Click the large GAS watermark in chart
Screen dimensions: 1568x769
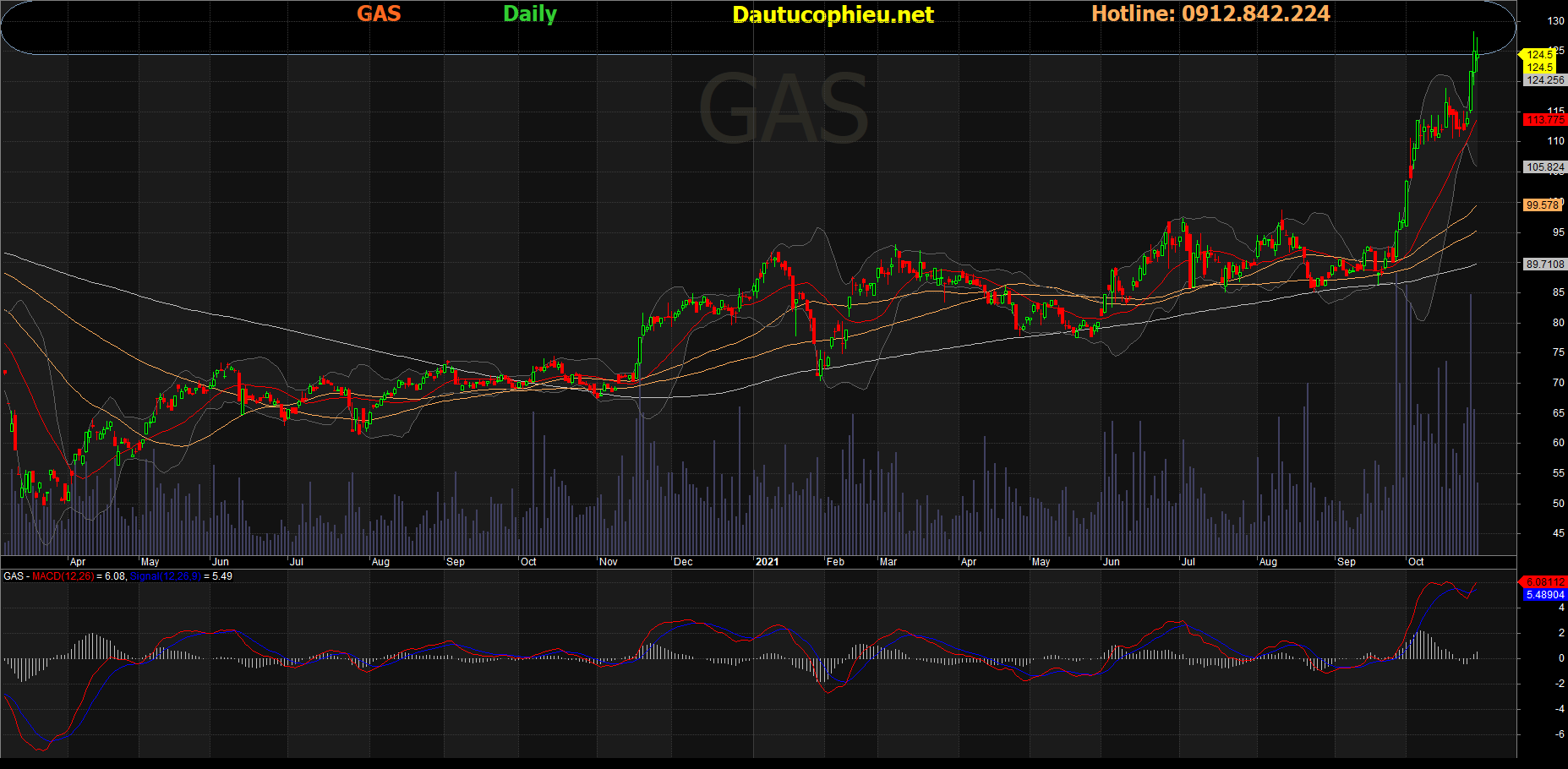pyautogui.click(x=783, y=110)
